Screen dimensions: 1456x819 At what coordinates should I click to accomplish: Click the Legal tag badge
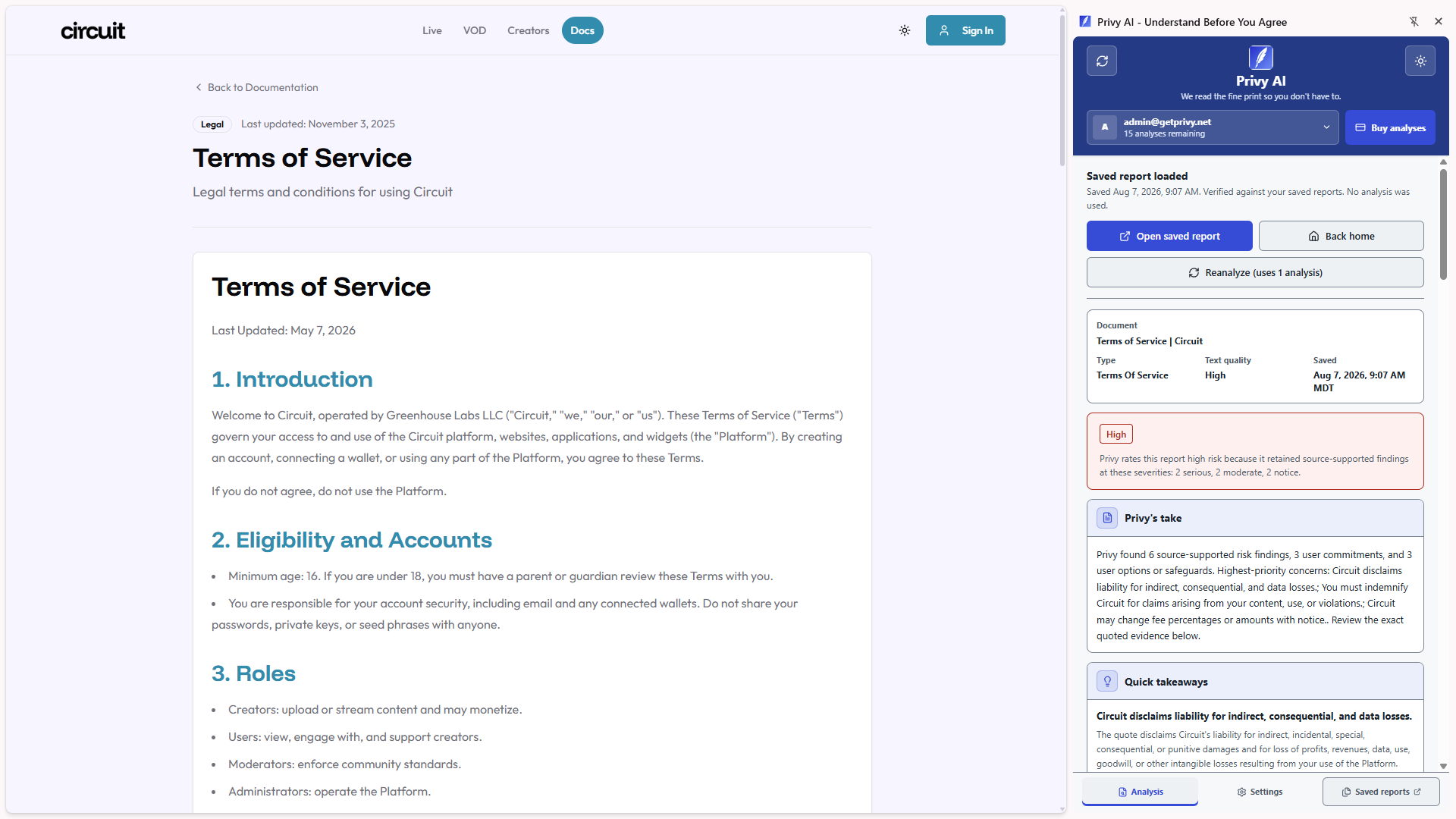pyautogui.click(x=212, y=124)
